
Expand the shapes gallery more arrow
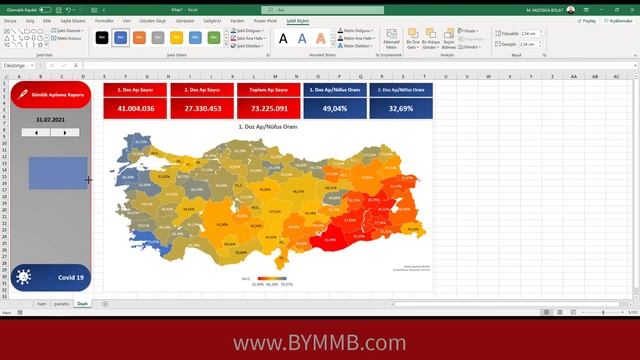click(x=46, y=45)
